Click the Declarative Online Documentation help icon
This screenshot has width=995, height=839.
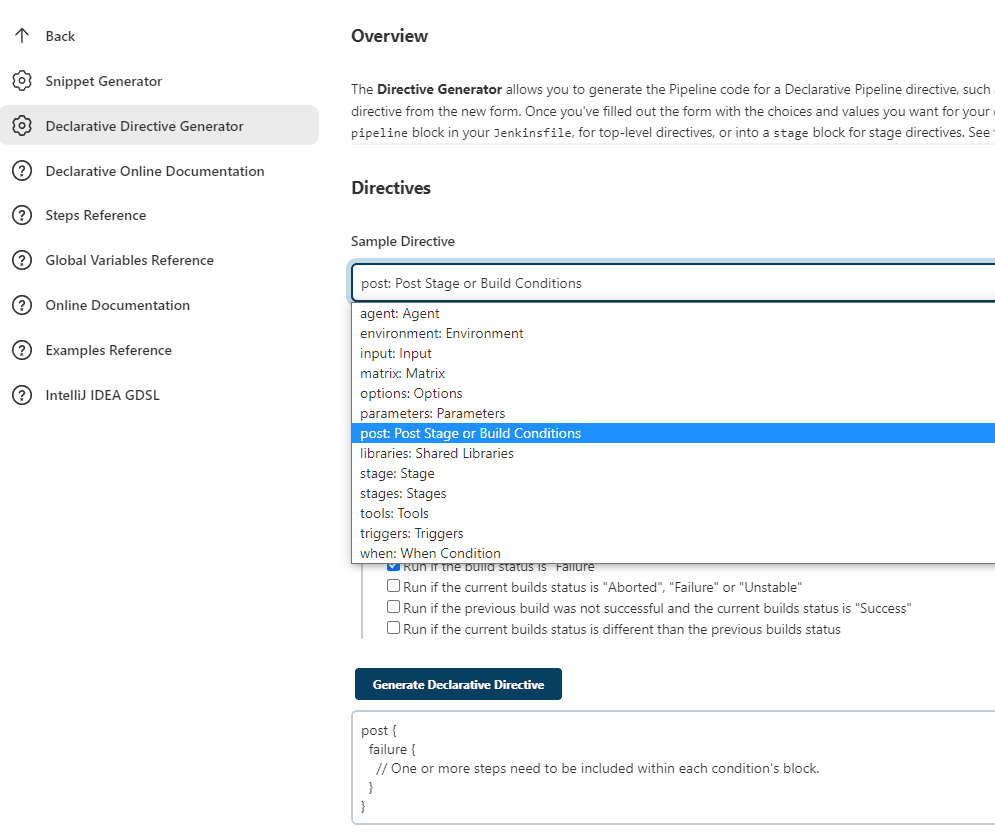pyautogui.click(x=22, y=171)
